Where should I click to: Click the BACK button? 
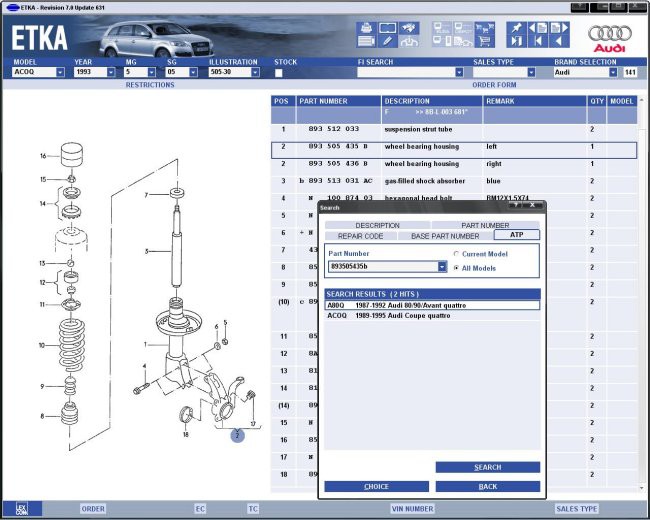[x=488, y=486]
